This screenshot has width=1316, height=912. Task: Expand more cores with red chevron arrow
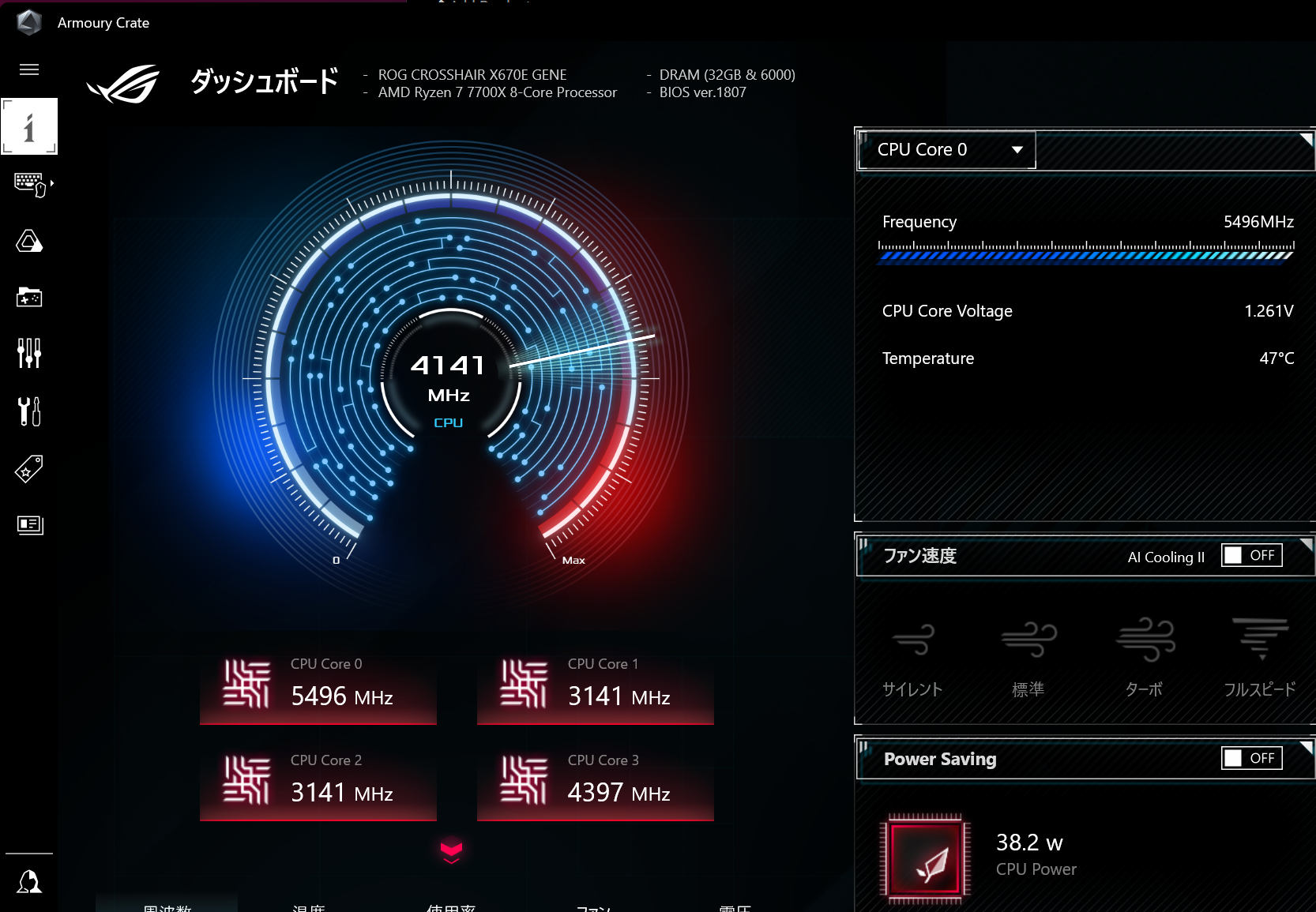[451, 850]
